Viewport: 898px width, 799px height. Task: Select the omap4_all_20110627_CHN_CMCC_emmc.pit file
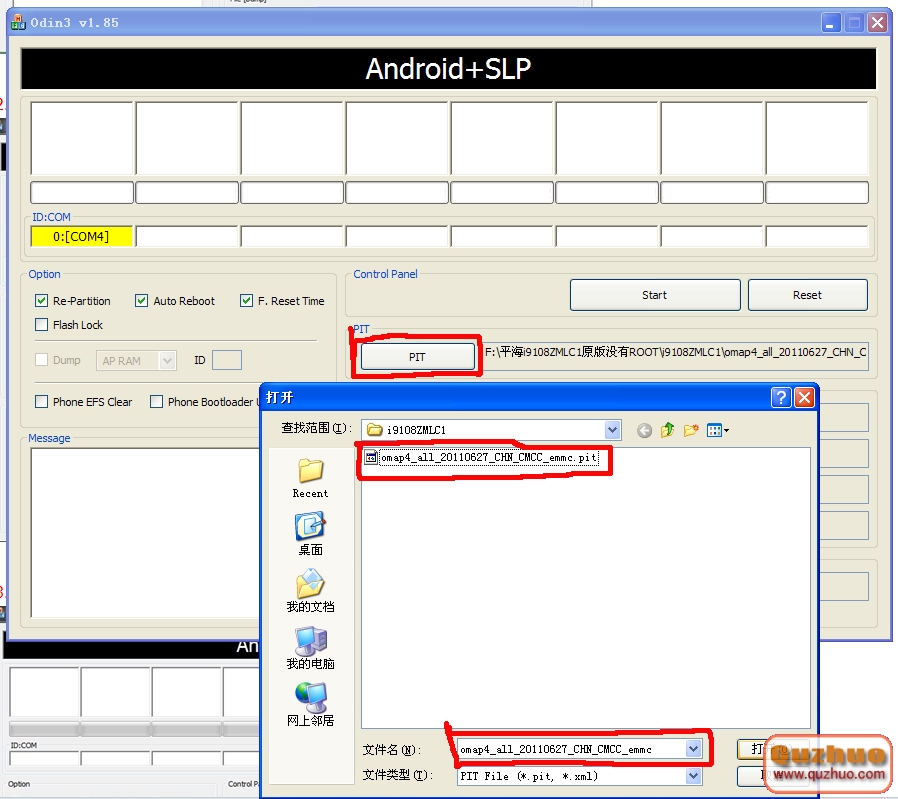(482, 458)
